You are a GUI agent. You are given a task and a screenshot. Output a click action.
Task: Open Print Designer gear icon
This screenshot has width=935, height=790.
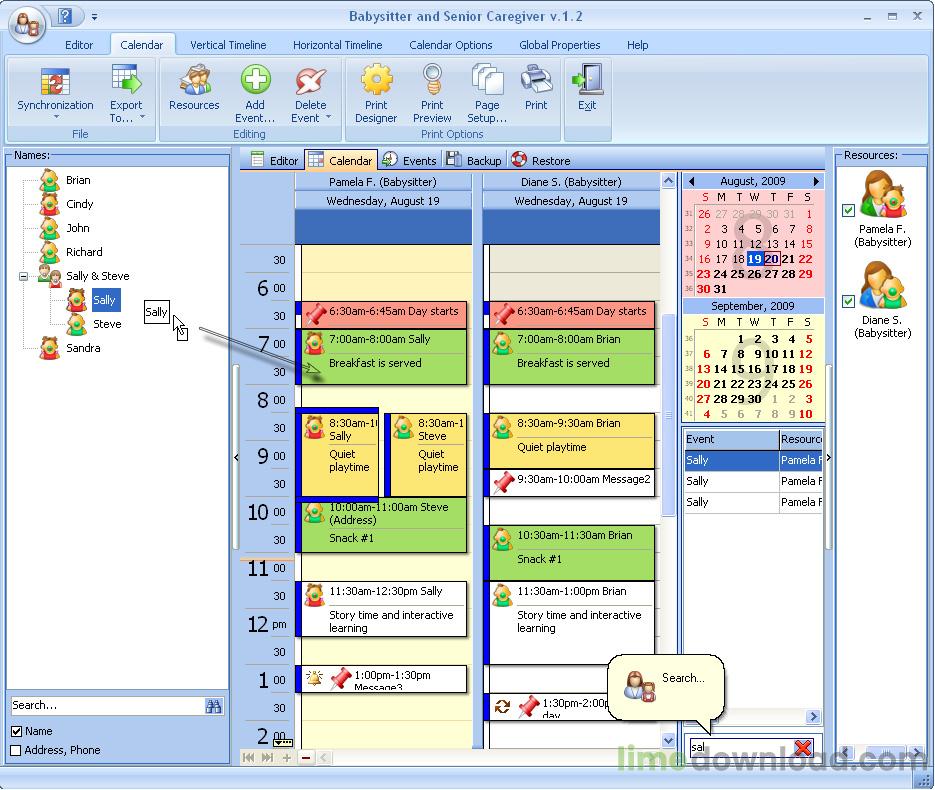376,80
